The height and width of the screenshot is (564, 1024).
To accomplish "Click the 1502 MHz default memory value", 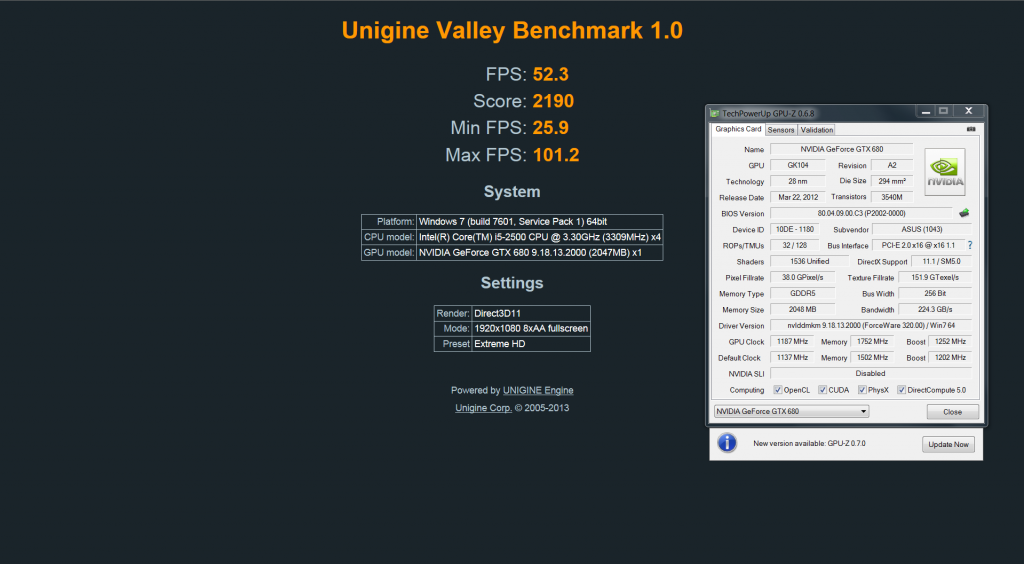I will (x=872, y=358).
